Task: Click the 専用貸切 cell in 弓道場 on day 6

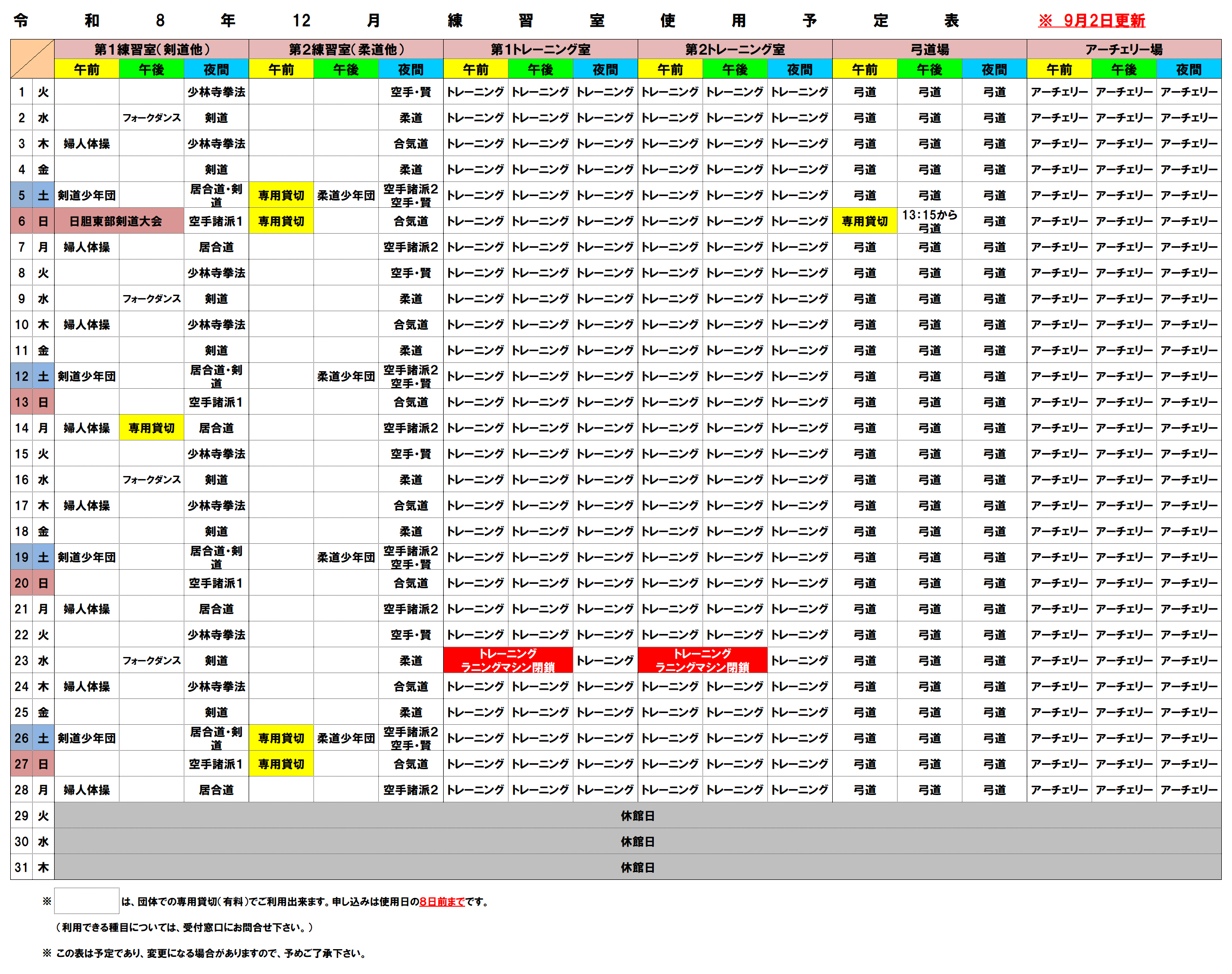Action: (x=865, y=221)
